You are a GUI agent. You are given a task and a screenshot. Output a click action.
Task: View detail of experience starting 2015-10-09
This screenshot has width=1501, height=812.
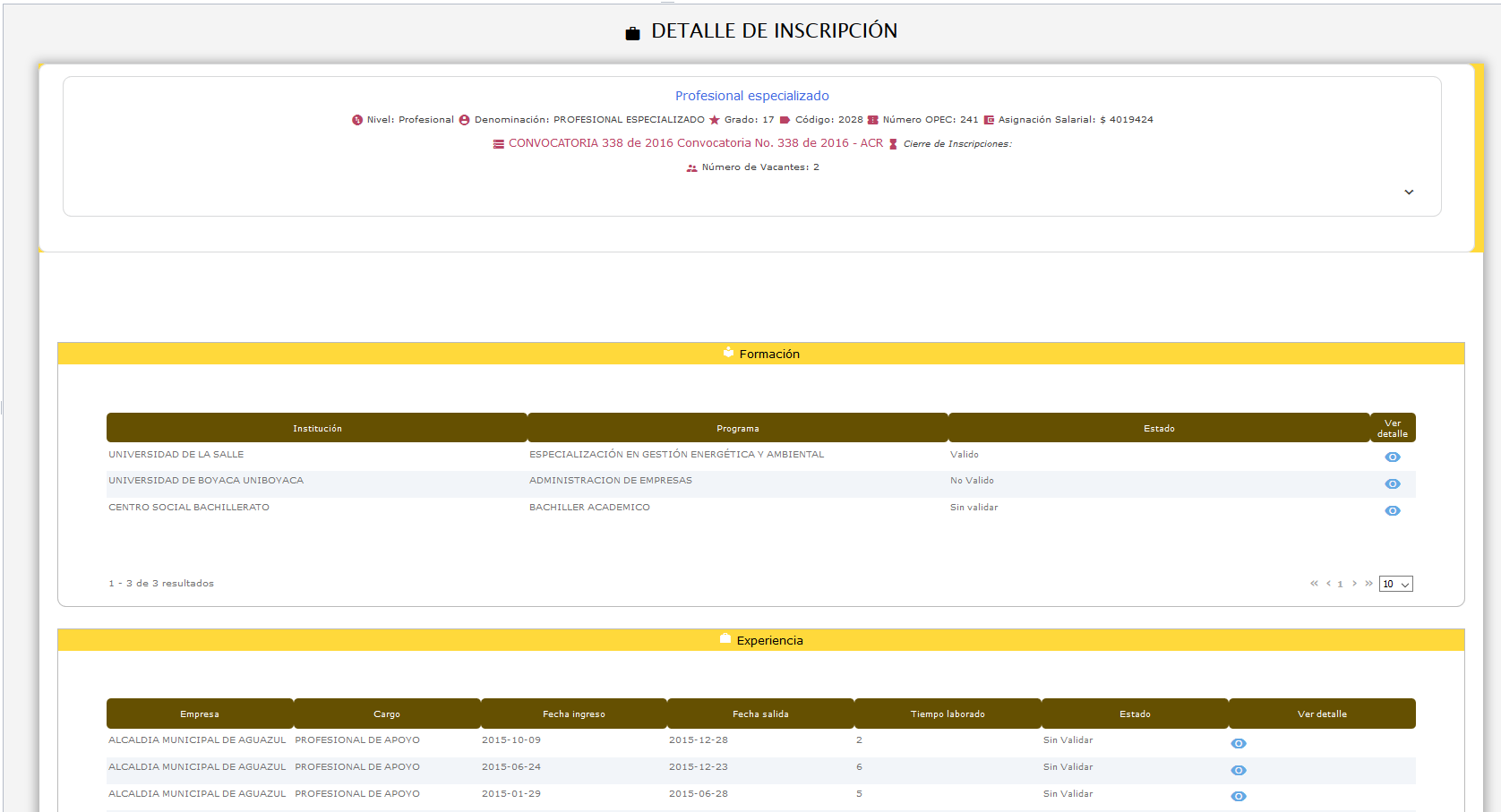point(1238,743)
